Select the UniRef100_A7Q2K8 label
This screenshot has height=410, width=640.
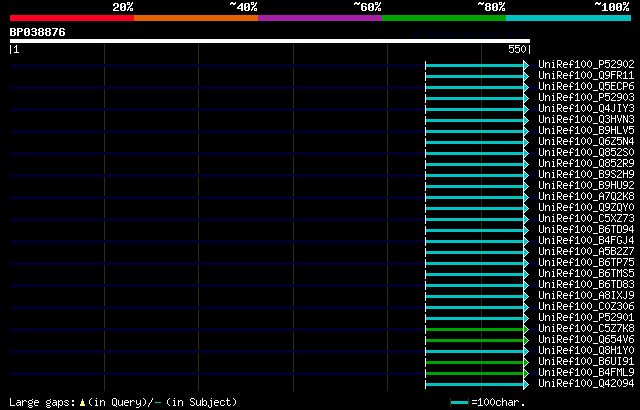point(586,196)
